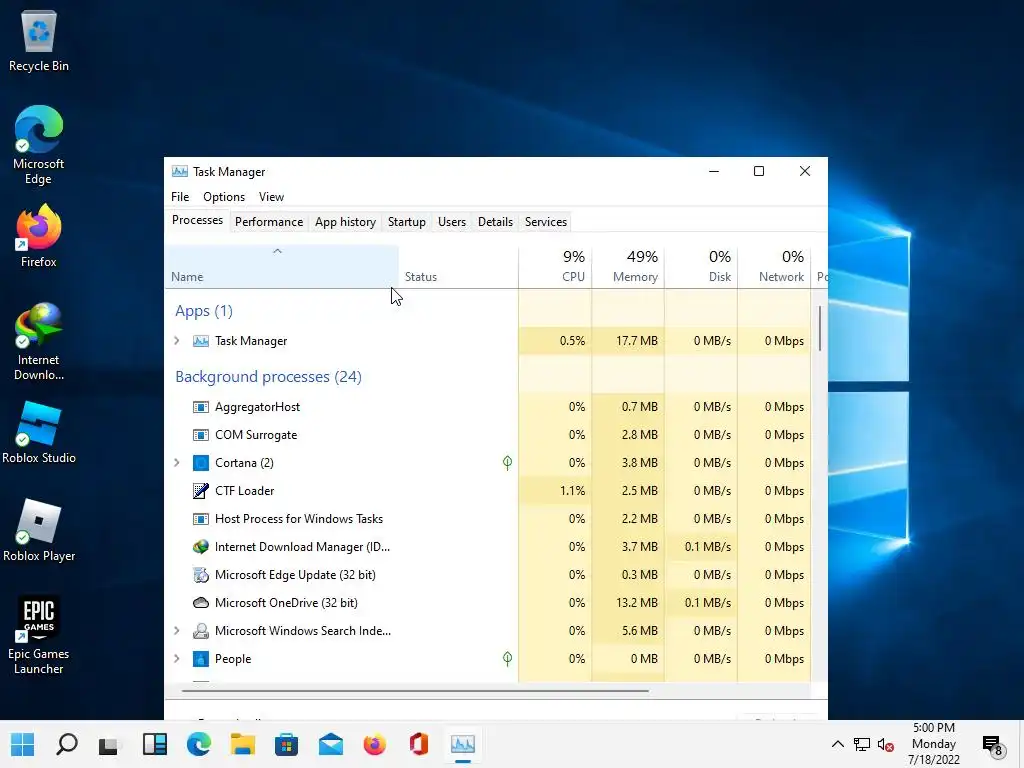The height and width of the screenshot is (768, 1024).
Task: Click the AggregatorHost process icon
Action: (200, 407)
